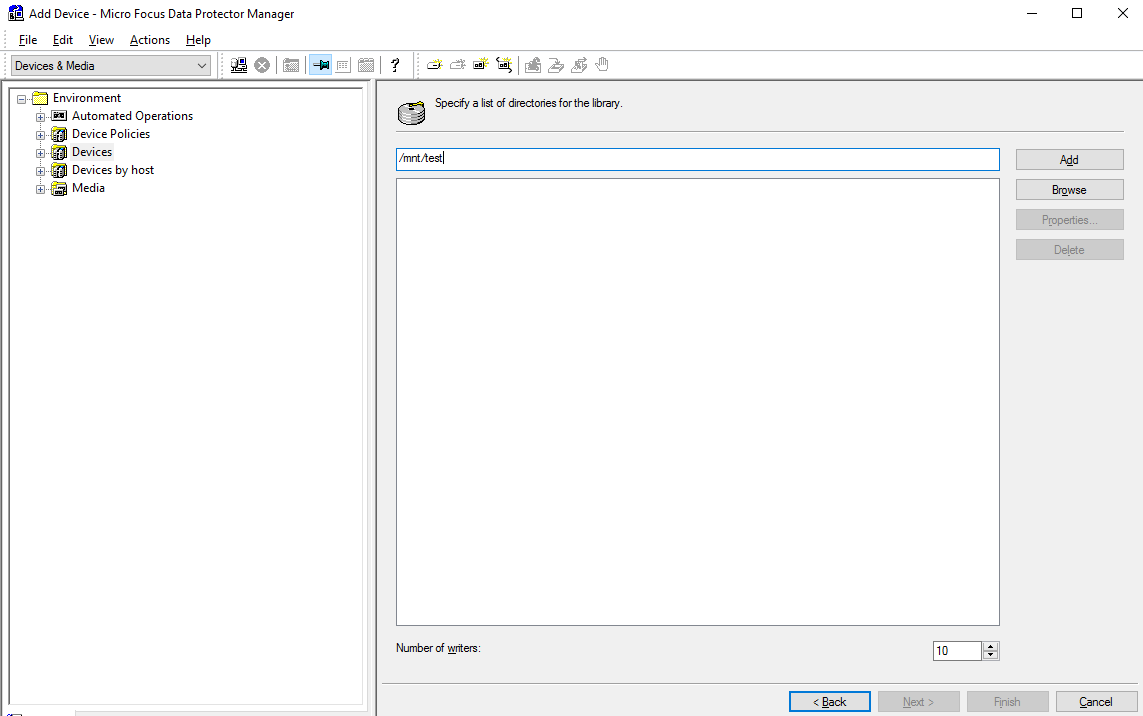Click the autoconfigure devices tape icon with arrows

[x=504, y=65]
